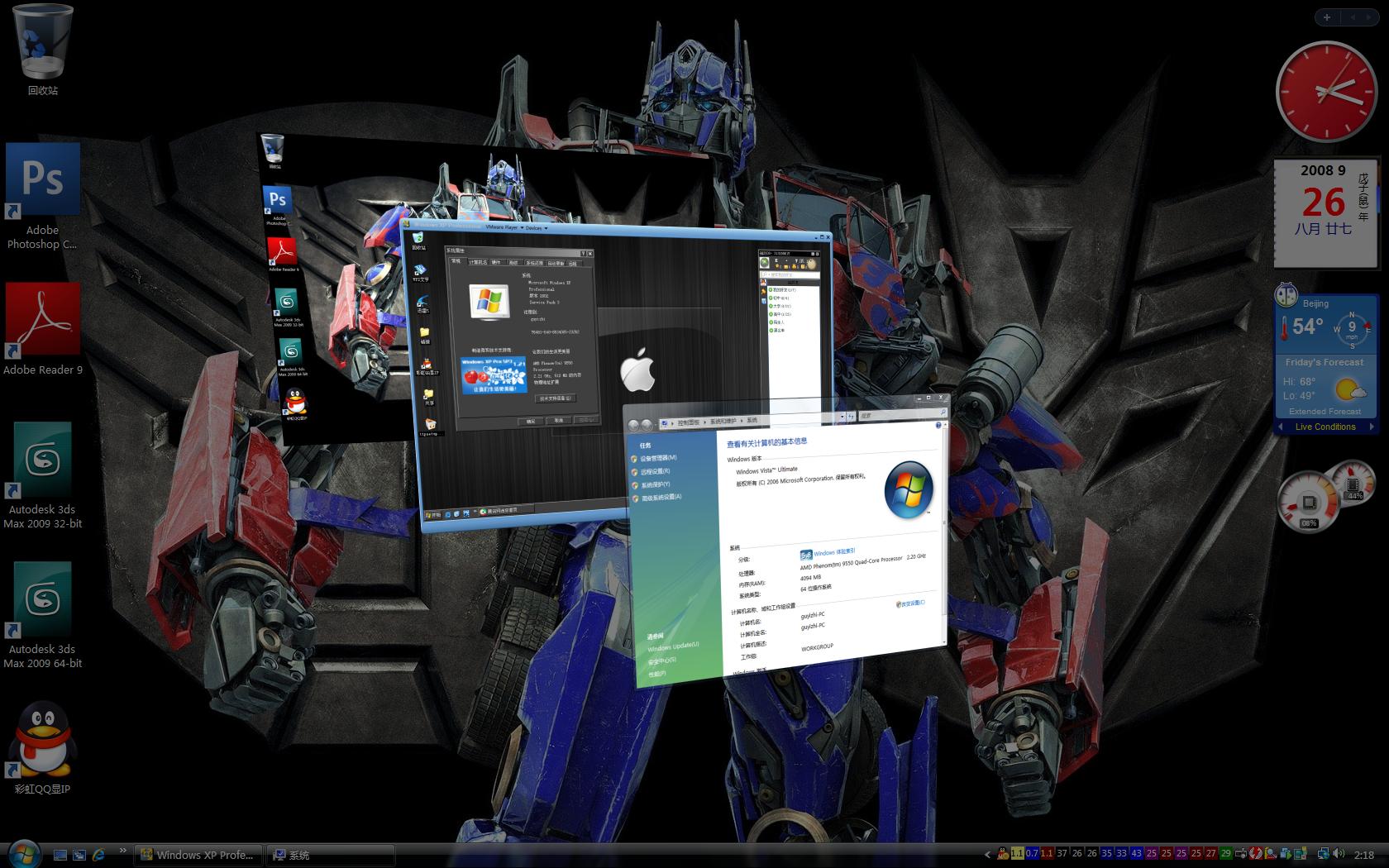
Task: Click the CPU meter gauge gadget
Action: pyautogui.click(x=1309, y=501)
